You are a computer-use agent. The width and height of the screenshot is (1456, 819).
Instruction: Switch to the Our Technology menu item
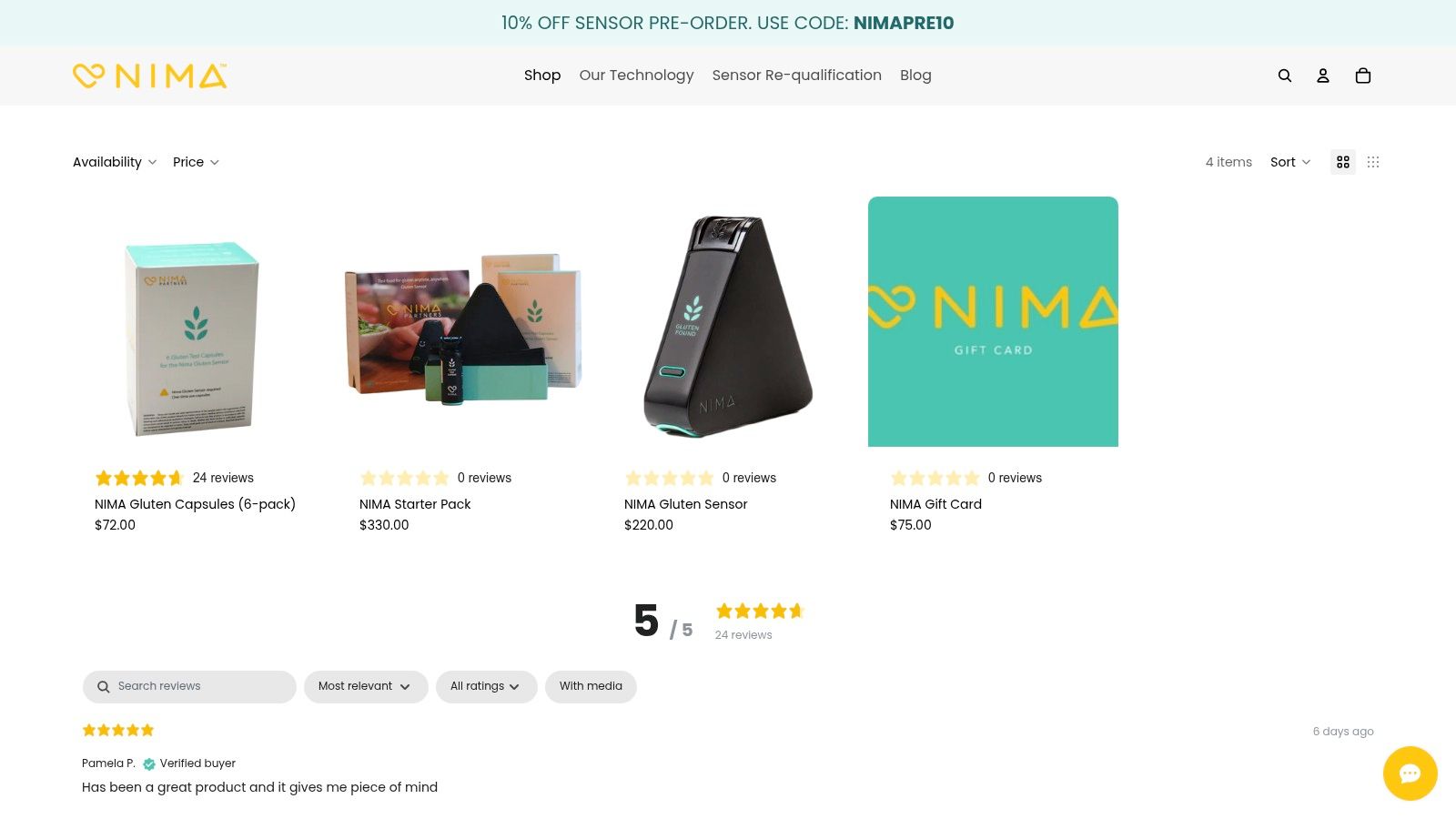(x=636, y=76)
